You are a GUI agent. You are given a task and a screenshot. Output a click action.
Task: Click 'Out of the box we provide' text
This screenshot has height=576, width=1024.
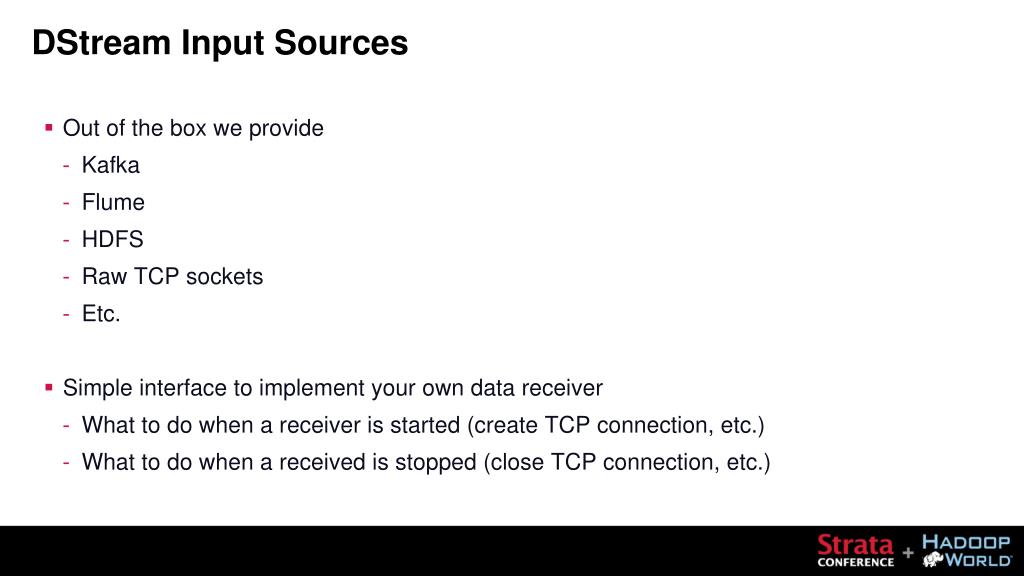point(193,129)
